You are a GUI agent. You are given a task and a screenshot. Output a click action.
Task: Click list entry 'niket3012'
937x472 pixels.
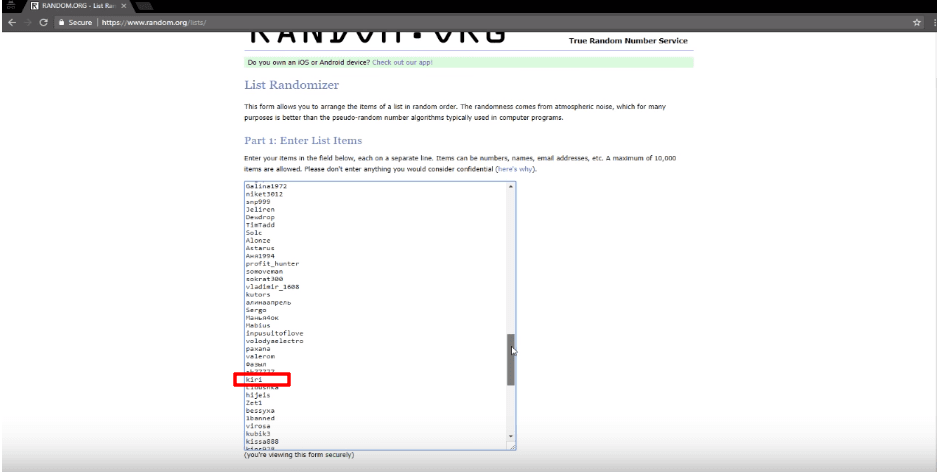[264, 194]
